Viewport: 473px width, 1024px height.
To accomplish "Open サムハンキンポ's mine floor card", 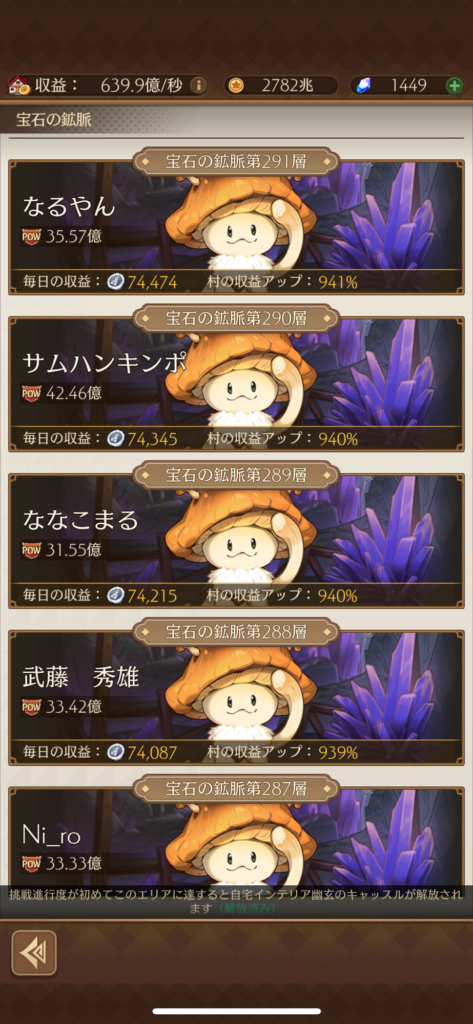I will tap(236, 385).
